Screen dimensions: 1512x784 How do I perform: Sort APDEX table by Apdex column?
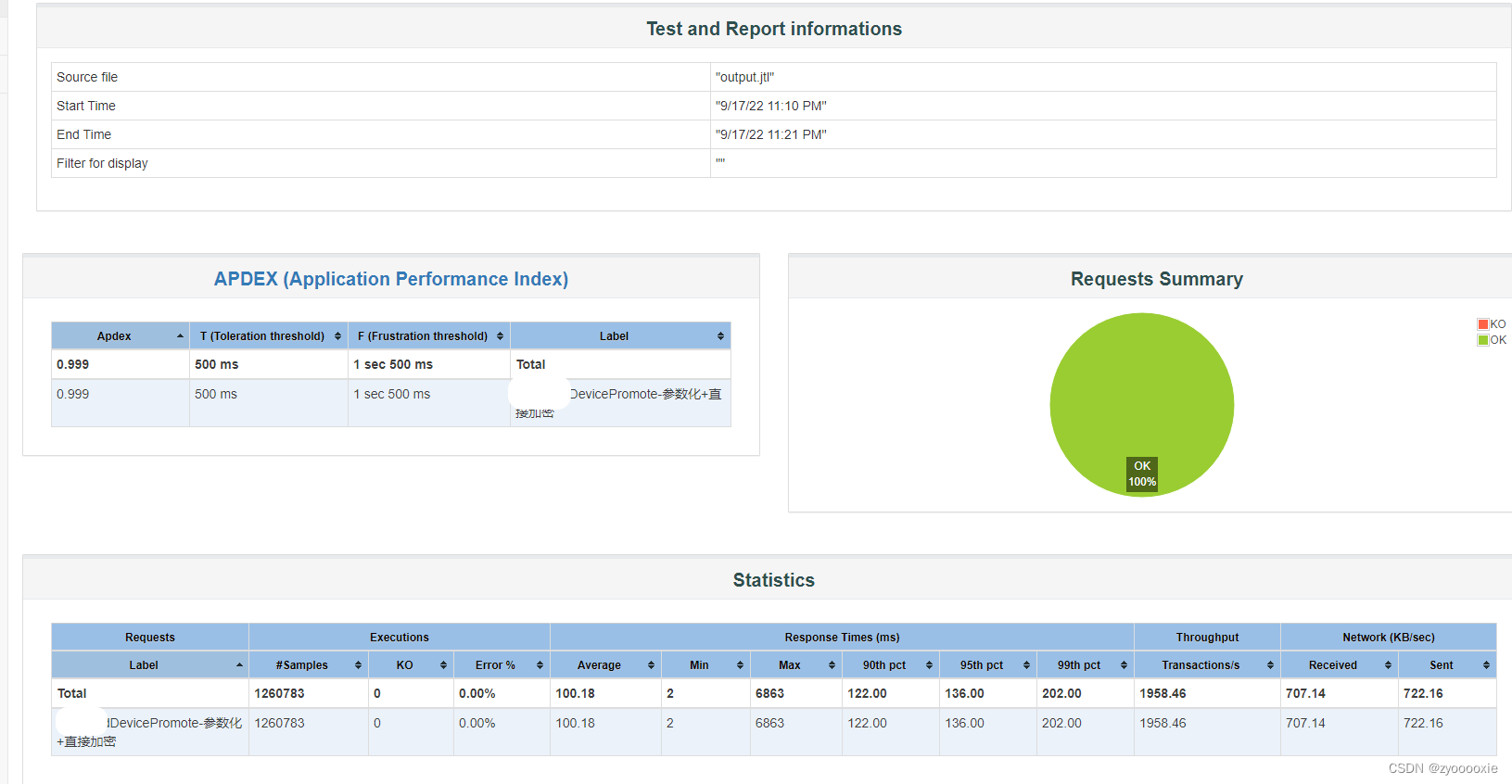point(120,335)
